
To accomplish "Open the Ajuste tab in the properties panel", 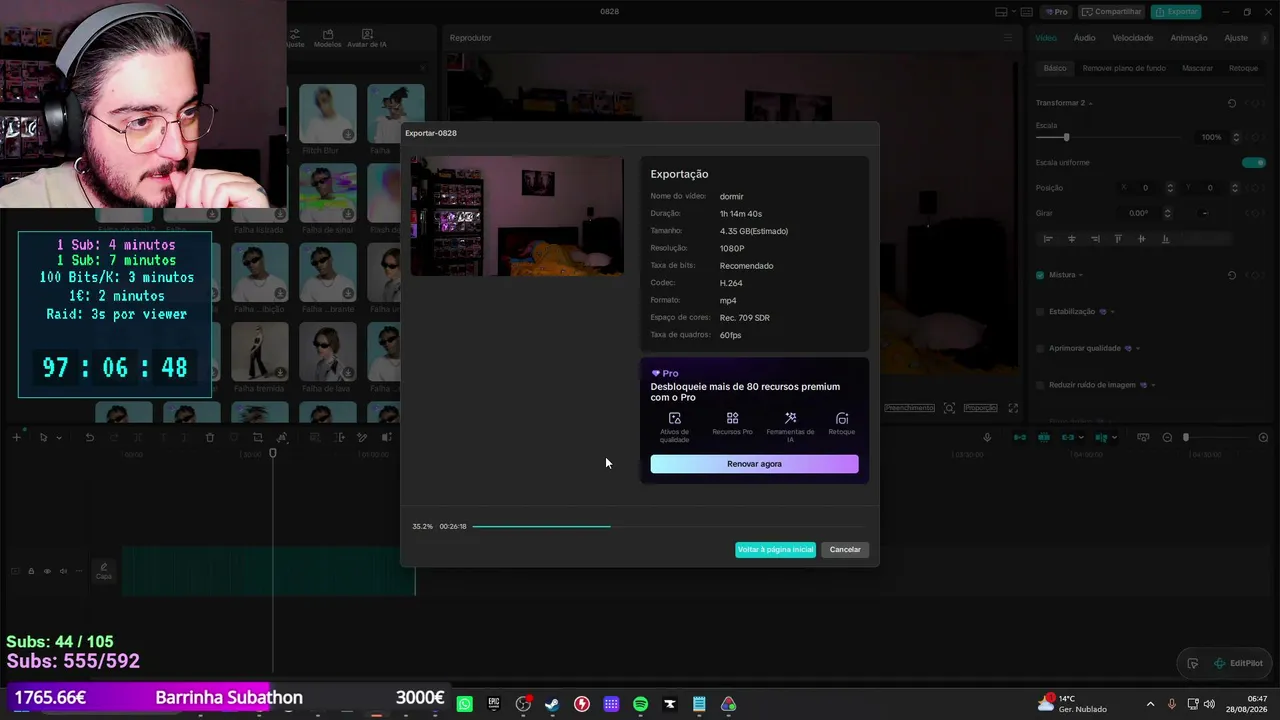I will point(1236,38).
